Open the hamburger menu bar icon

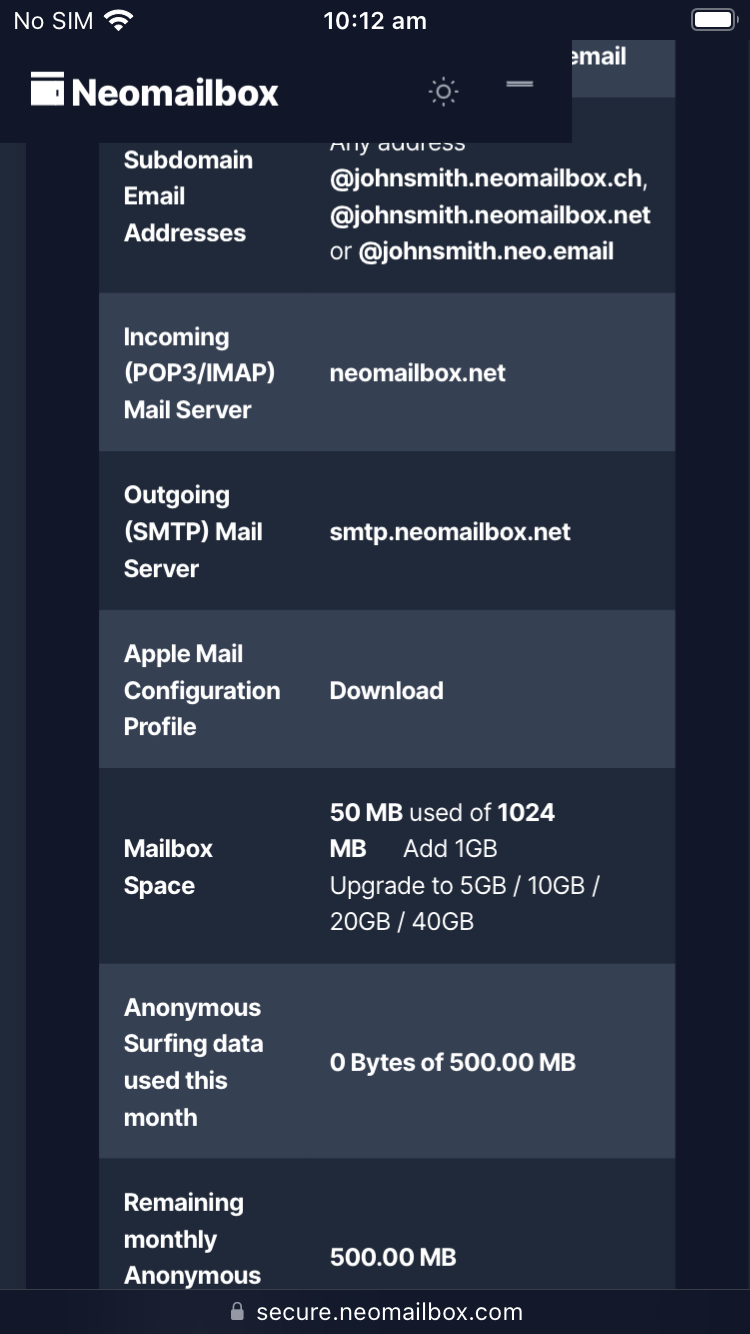point(519,84)
